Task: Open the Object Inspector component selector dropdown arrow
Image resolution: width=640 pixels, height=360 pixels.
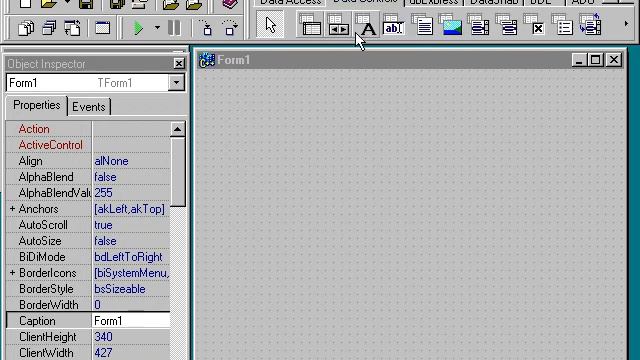Action: tap(176, 82)
